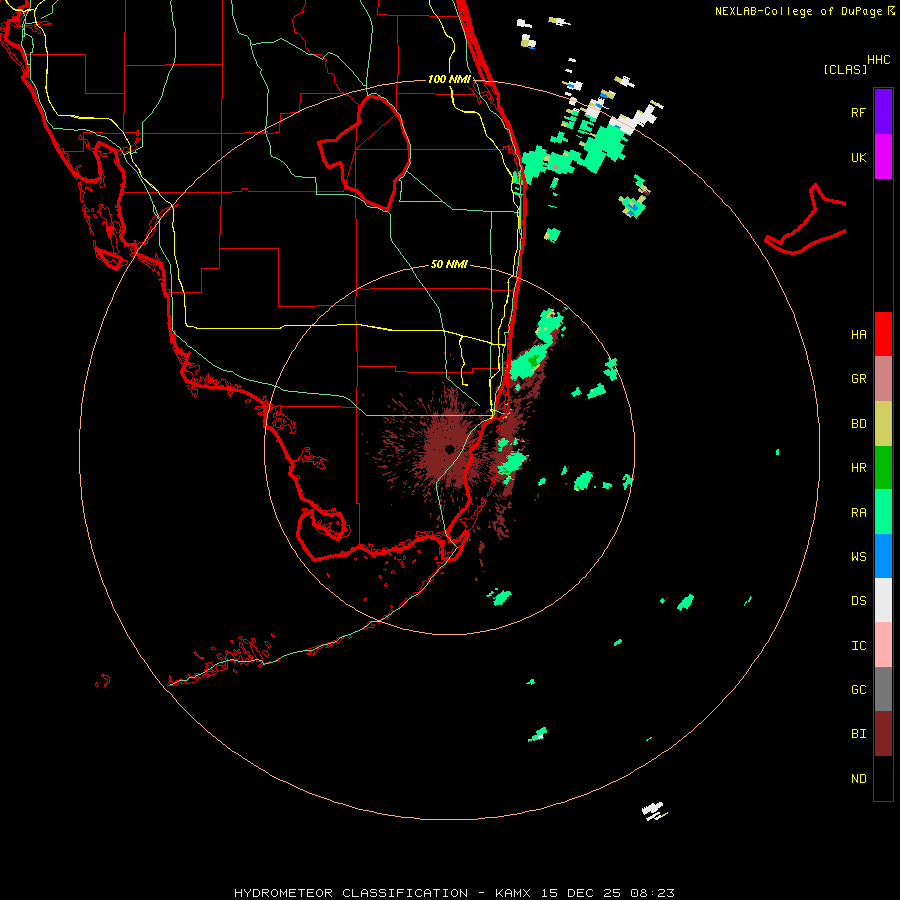Click the BI dark red legend swatch
900x900 pixels.
[883, 734]
